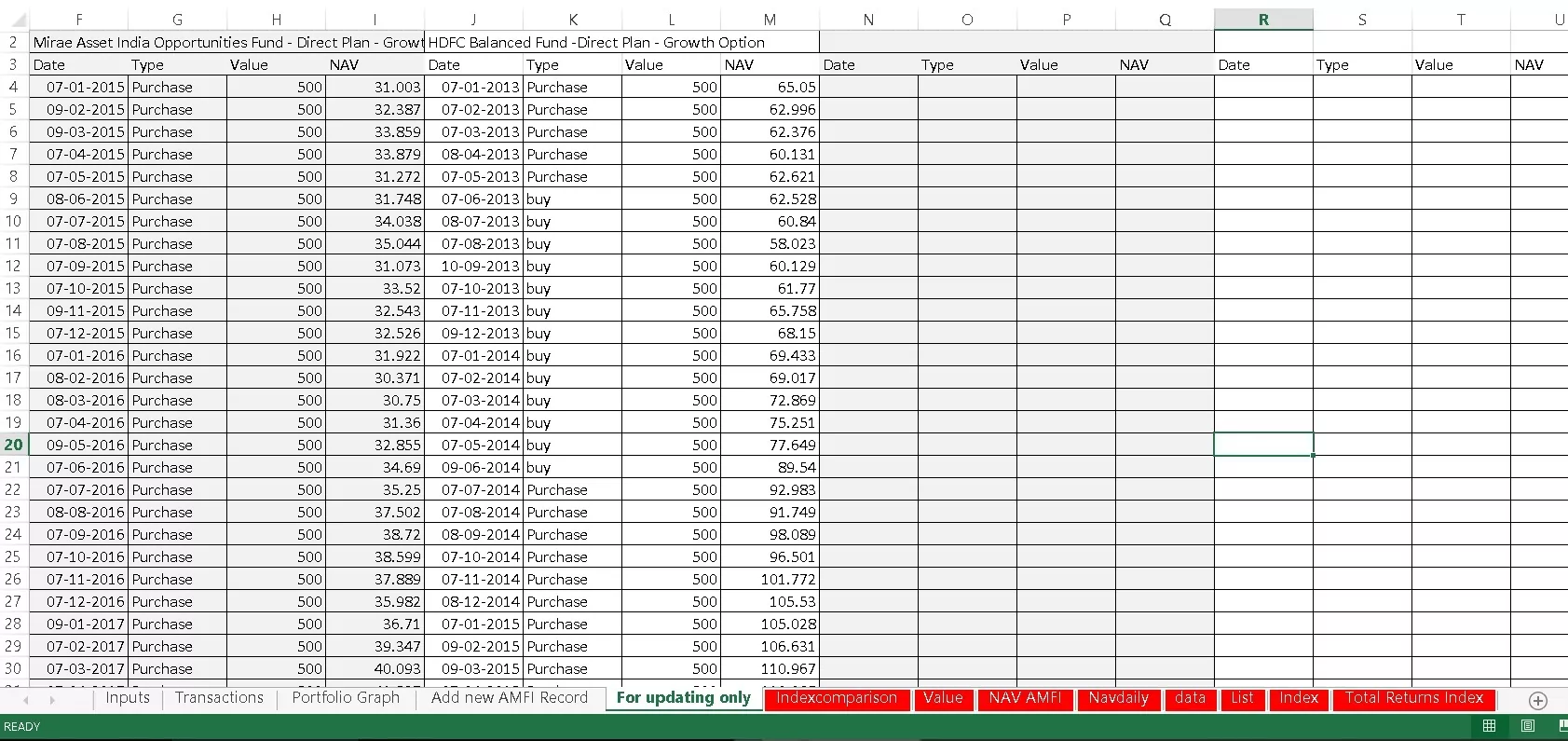1568x741 pixels.
Task: Open the List sheet tab
Action: point(1242,698)
